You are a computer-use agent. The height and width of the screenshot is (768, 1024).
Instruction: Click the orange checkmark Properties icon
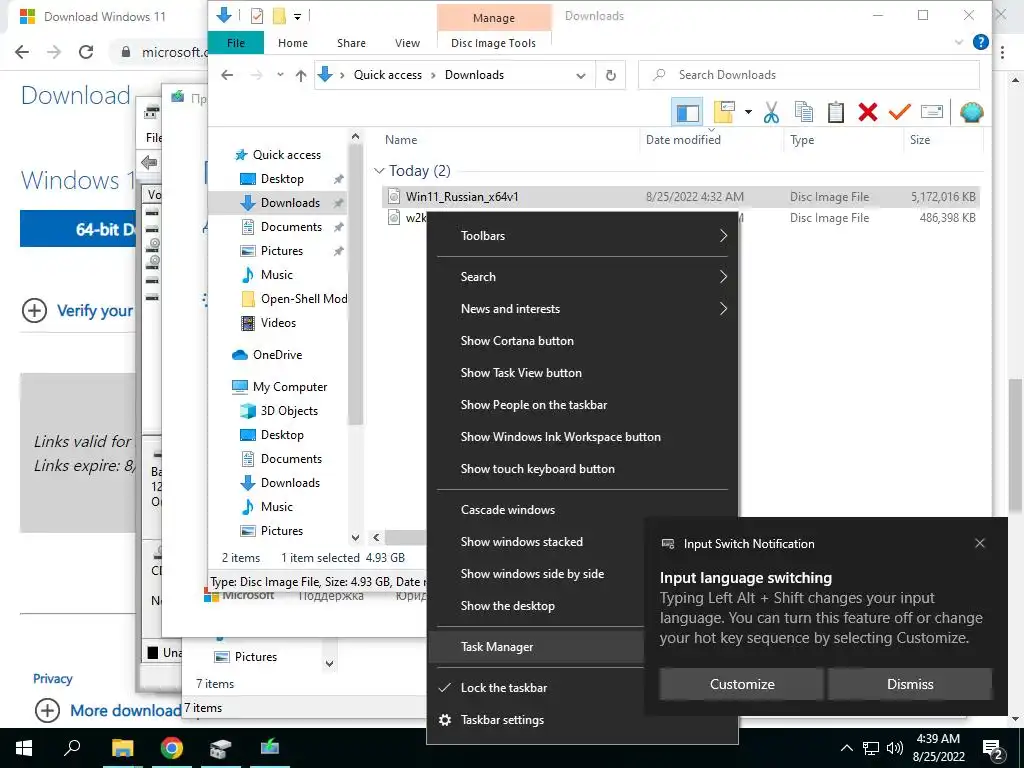899,112
